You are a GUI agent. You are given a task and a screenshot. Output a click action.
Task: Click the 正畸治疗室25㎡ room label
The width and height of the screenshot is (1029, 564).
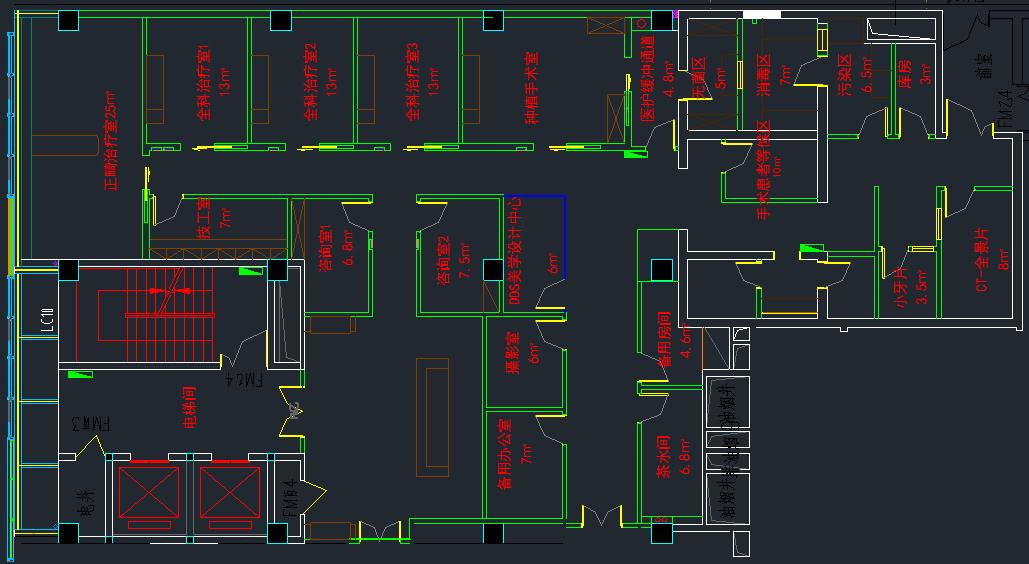111,141
